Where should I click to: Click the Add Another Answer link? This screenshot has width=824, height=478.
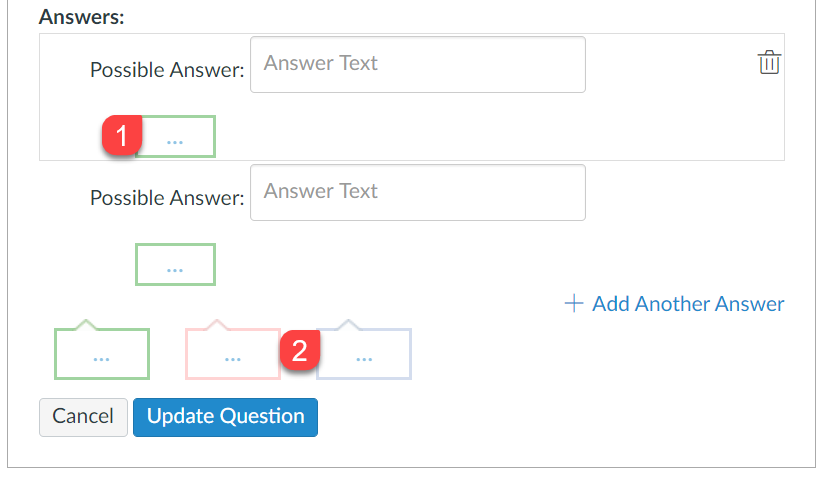point(688,303)
